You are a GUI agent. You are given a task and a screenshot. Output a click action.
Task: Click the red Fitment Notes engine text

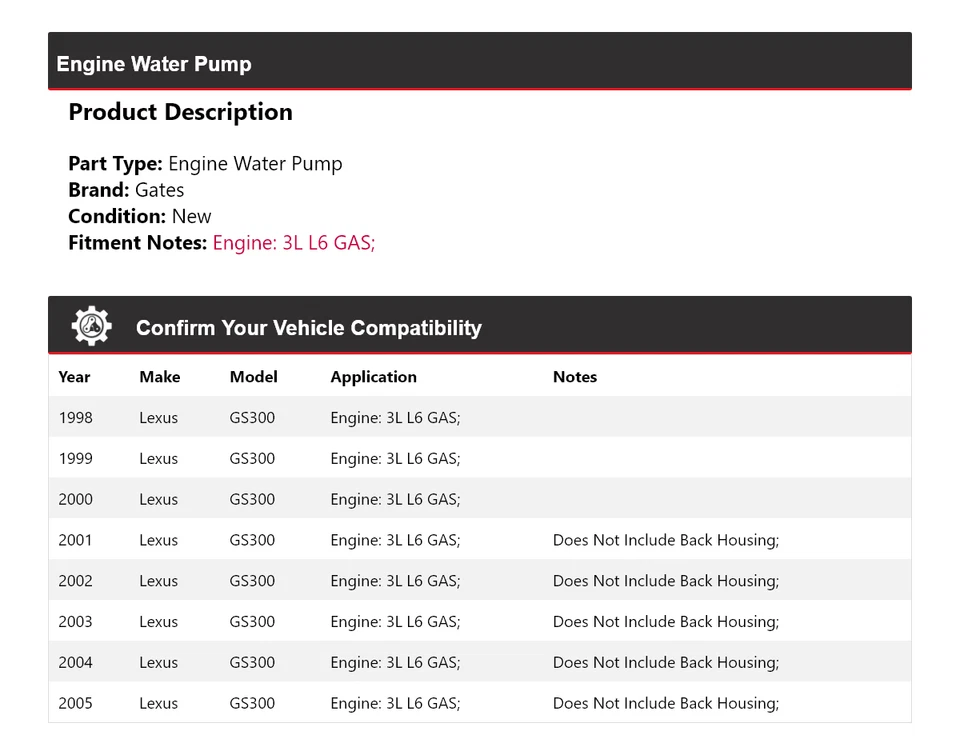[293, 242]
